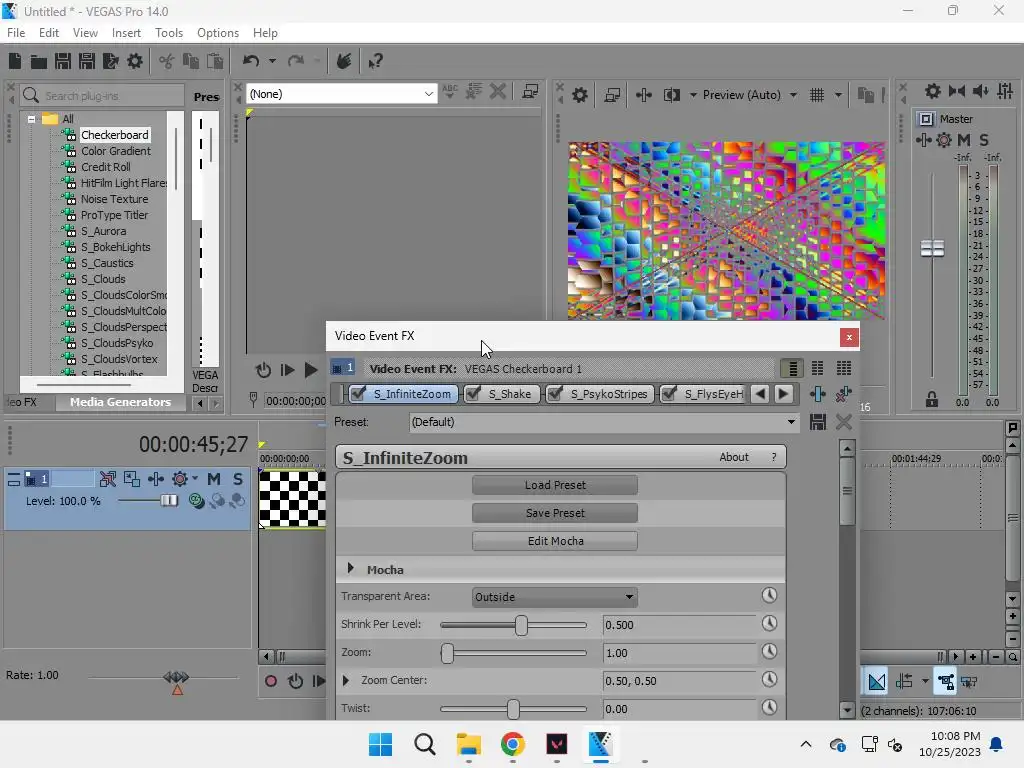Click Remove Selected Plug-In icon

[844, 394]
